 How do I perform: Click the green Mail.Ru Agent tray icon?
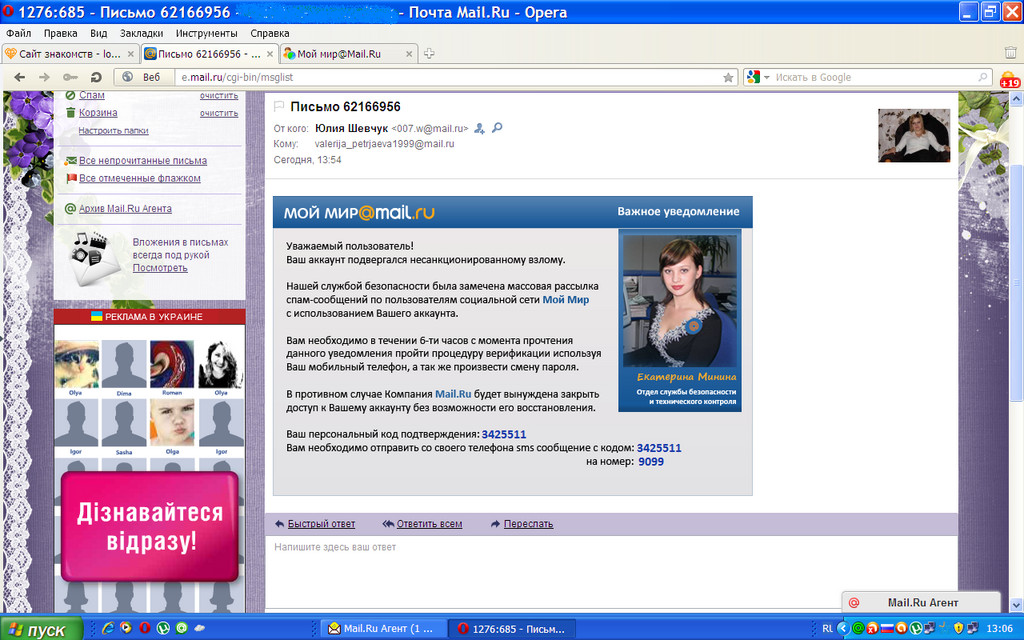858,628
